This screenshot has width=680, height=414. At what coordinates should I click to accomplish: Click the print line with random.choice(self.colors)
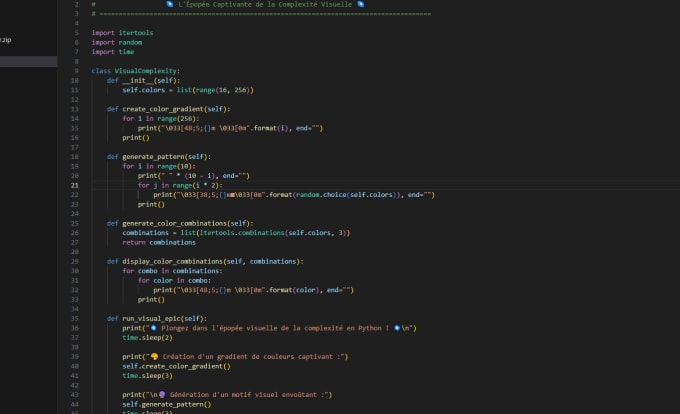(294, 195)
